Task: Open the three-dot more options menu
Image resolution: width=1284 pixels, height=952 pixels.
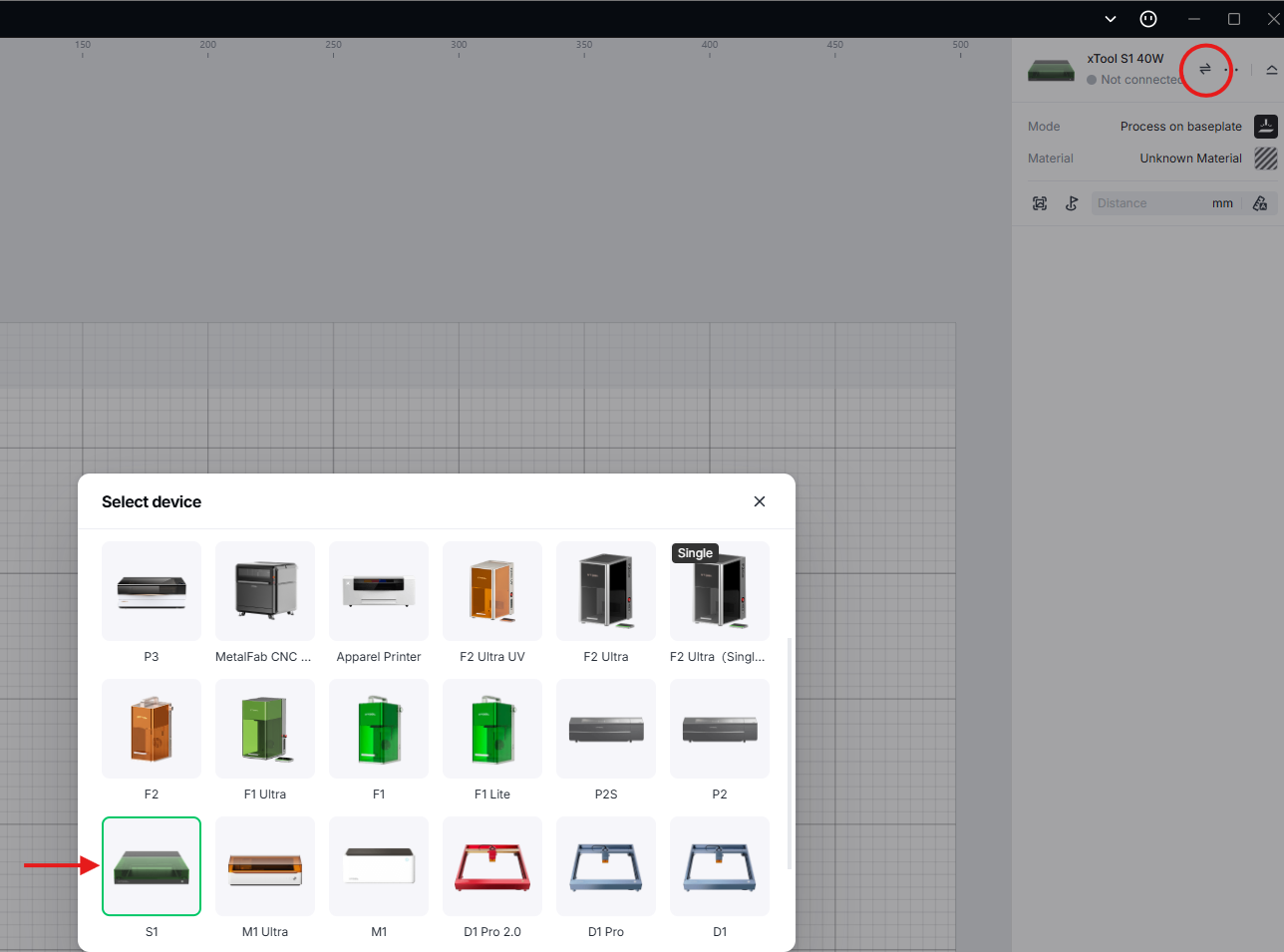Action: click(1232, 70)
